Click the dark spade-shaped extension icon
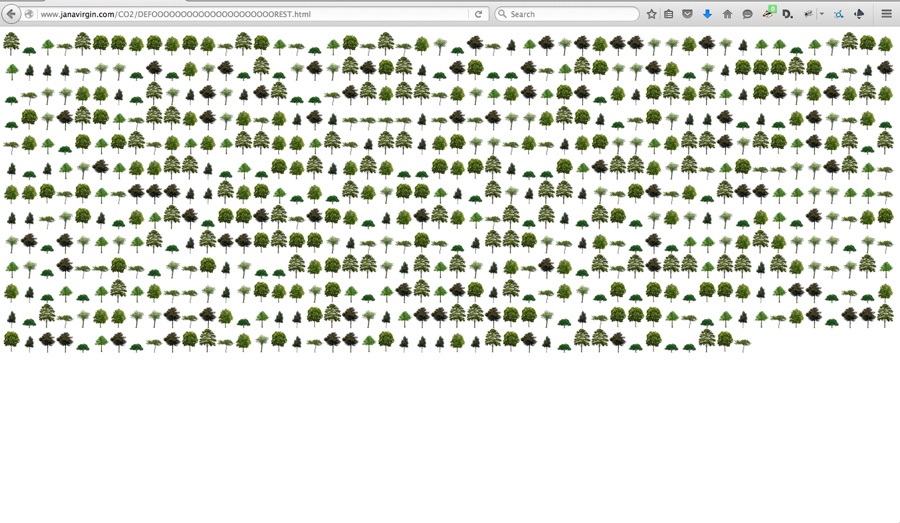900x523 pixels. 859,14
